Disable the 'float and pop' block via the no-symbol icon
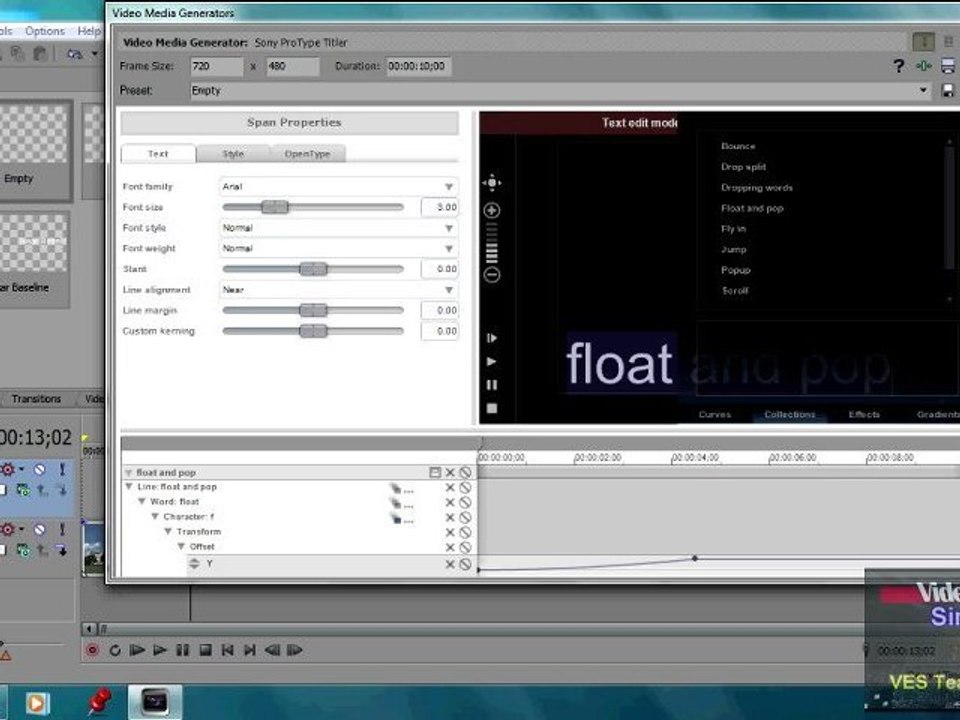This screenshot has height=720, width=960. click(x=465, y=473)
